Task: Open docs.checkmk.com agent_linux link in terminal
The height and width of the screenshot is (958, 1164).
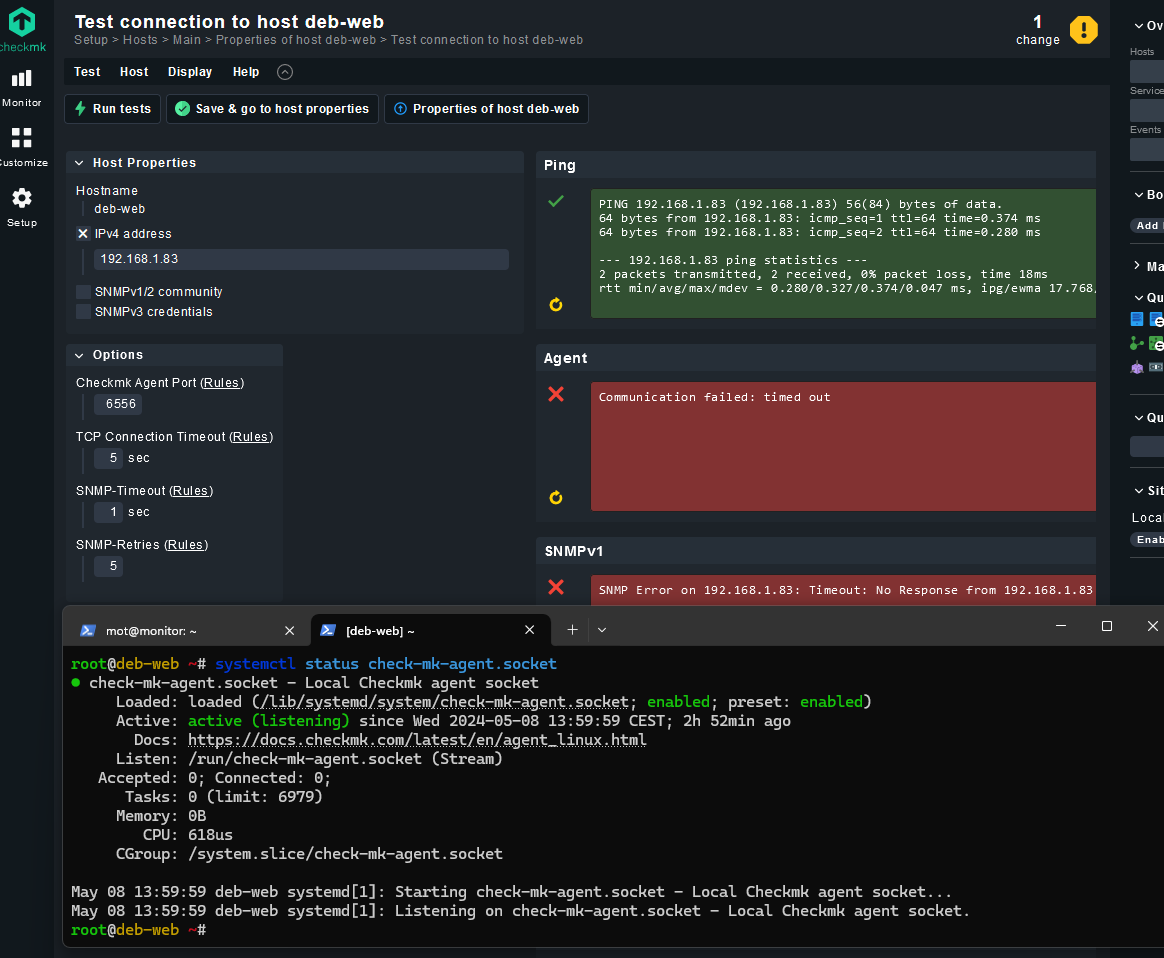Action: click(417, 740)
